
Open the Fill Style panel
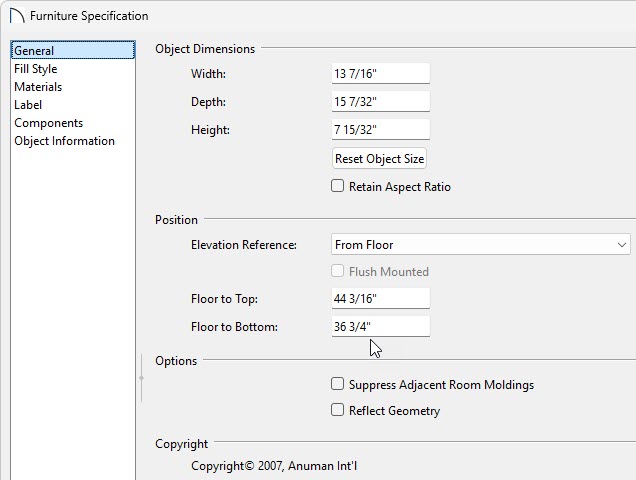tap(36, 69)
